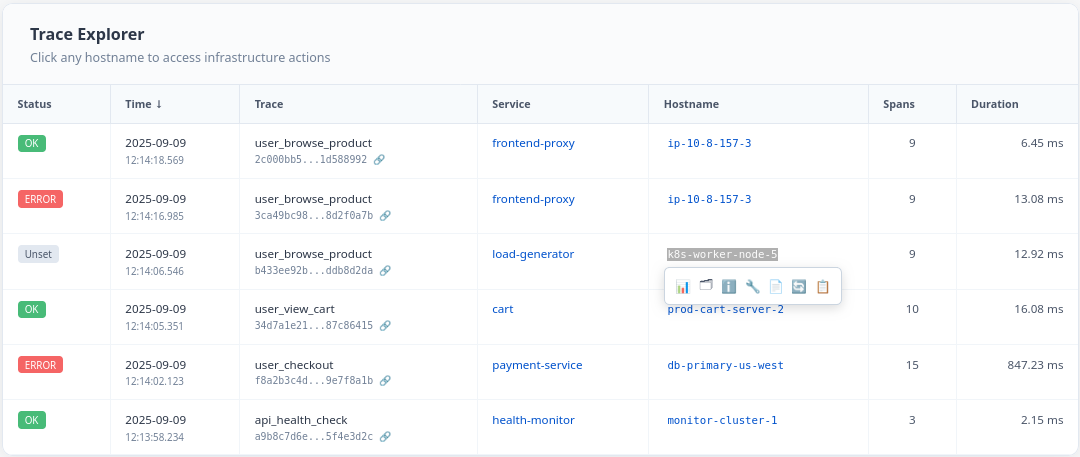Click hostname monitor-cluster-1
The image size is (1080, 457).
[722, 421]
